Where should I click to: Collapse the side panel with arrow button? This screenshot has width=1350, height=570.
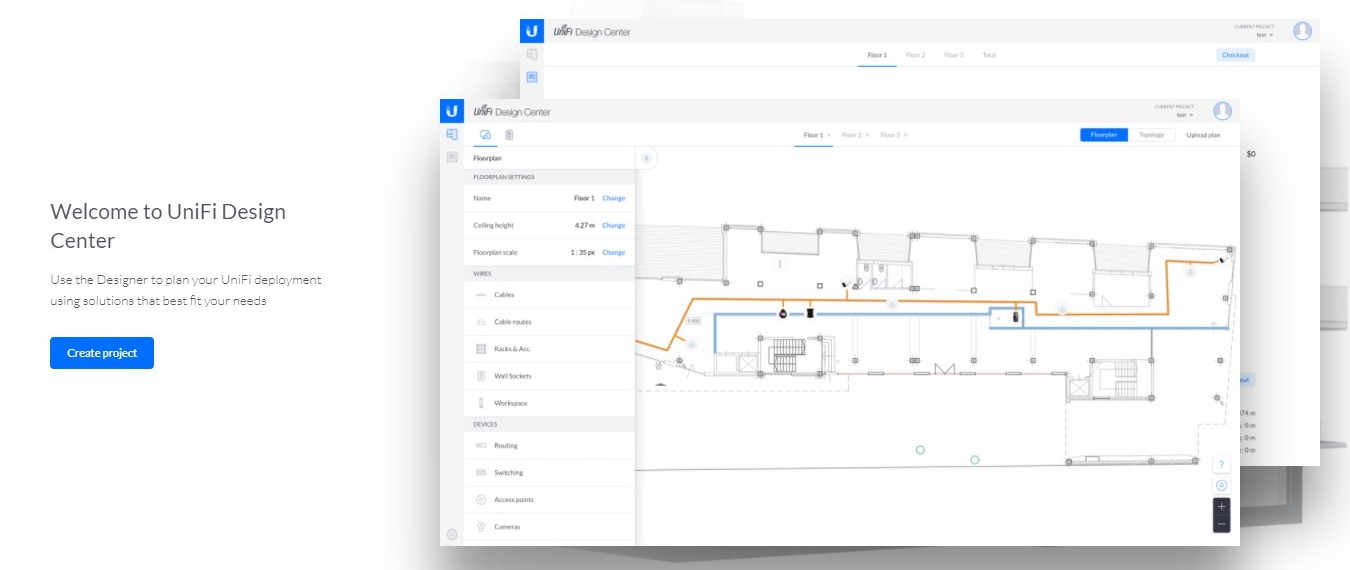pyautogui.click(x=647, y=158)
